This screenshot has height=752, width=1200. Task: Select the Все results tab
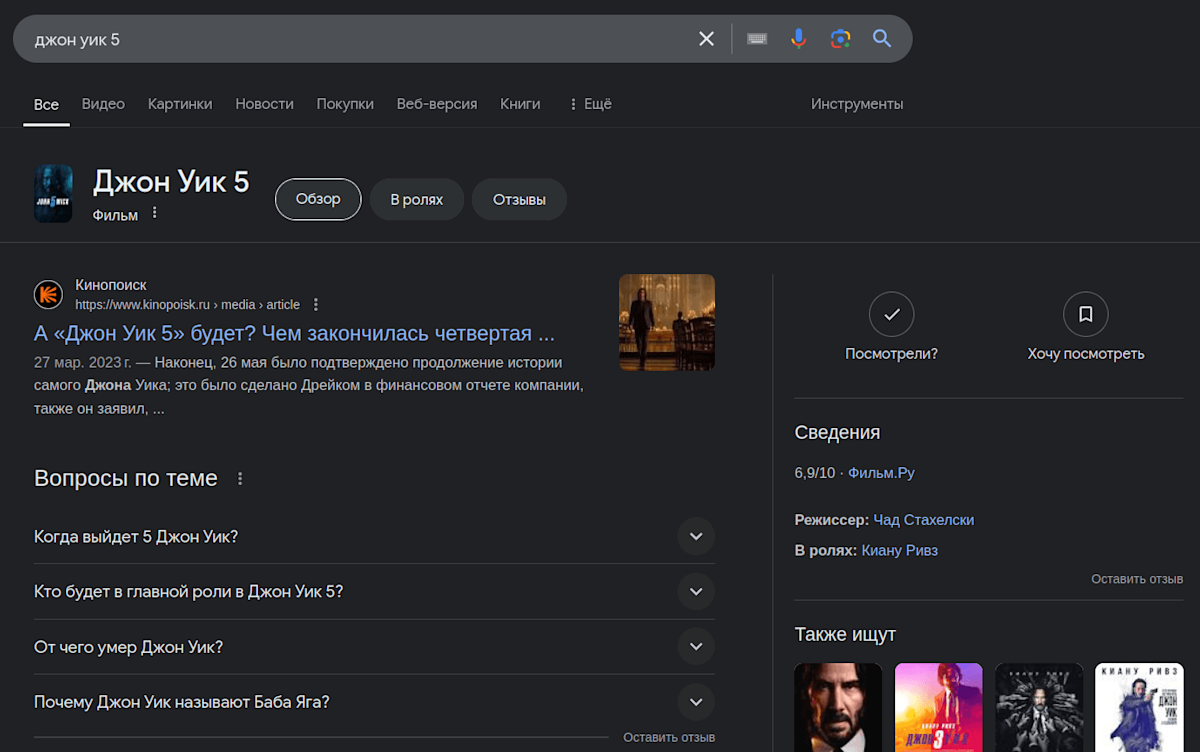tap(46, 104)
